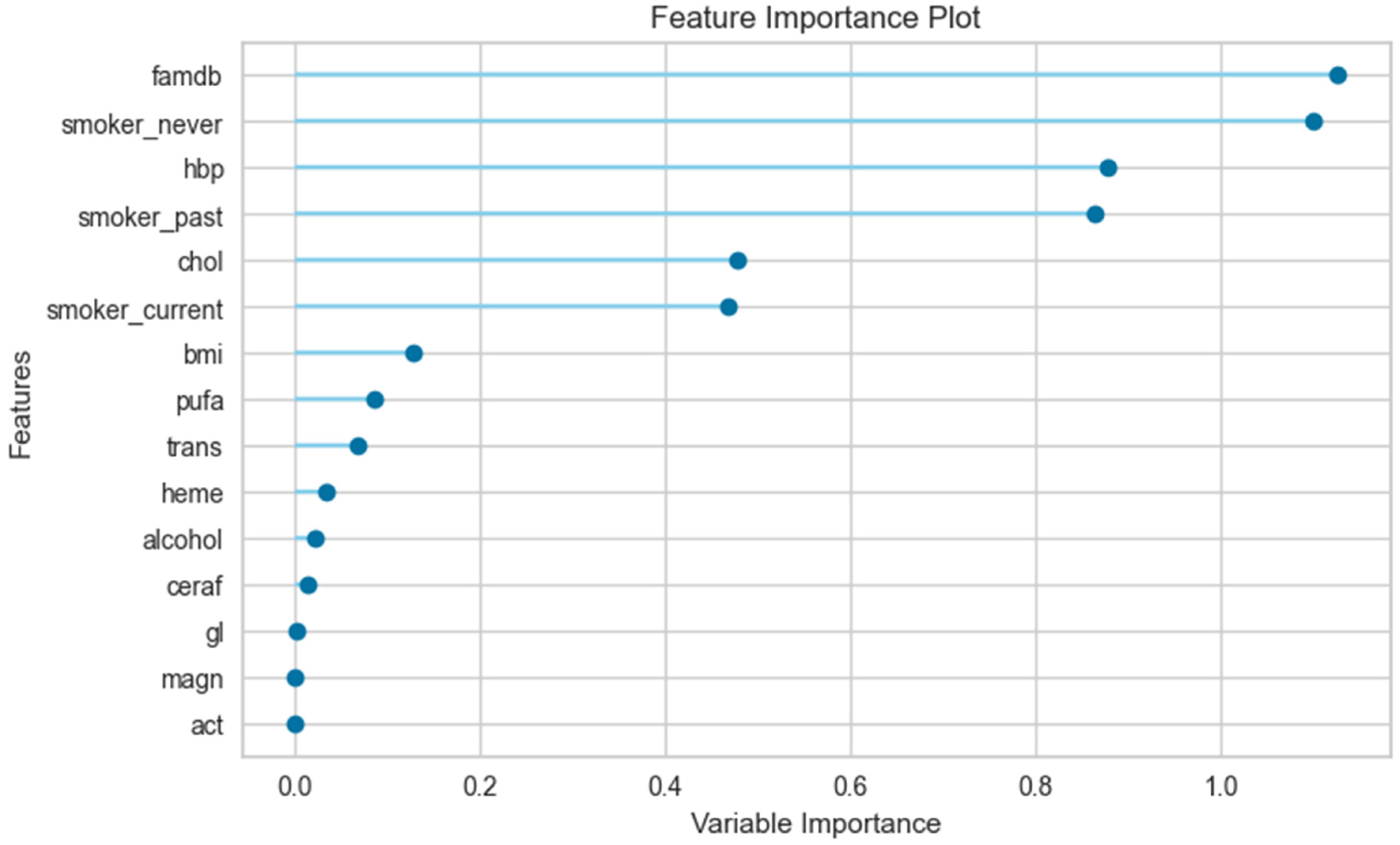Click the famdb data point marker
Image resolution: width=1400 pixels, height=845 pixels.
click(1337, 75)
